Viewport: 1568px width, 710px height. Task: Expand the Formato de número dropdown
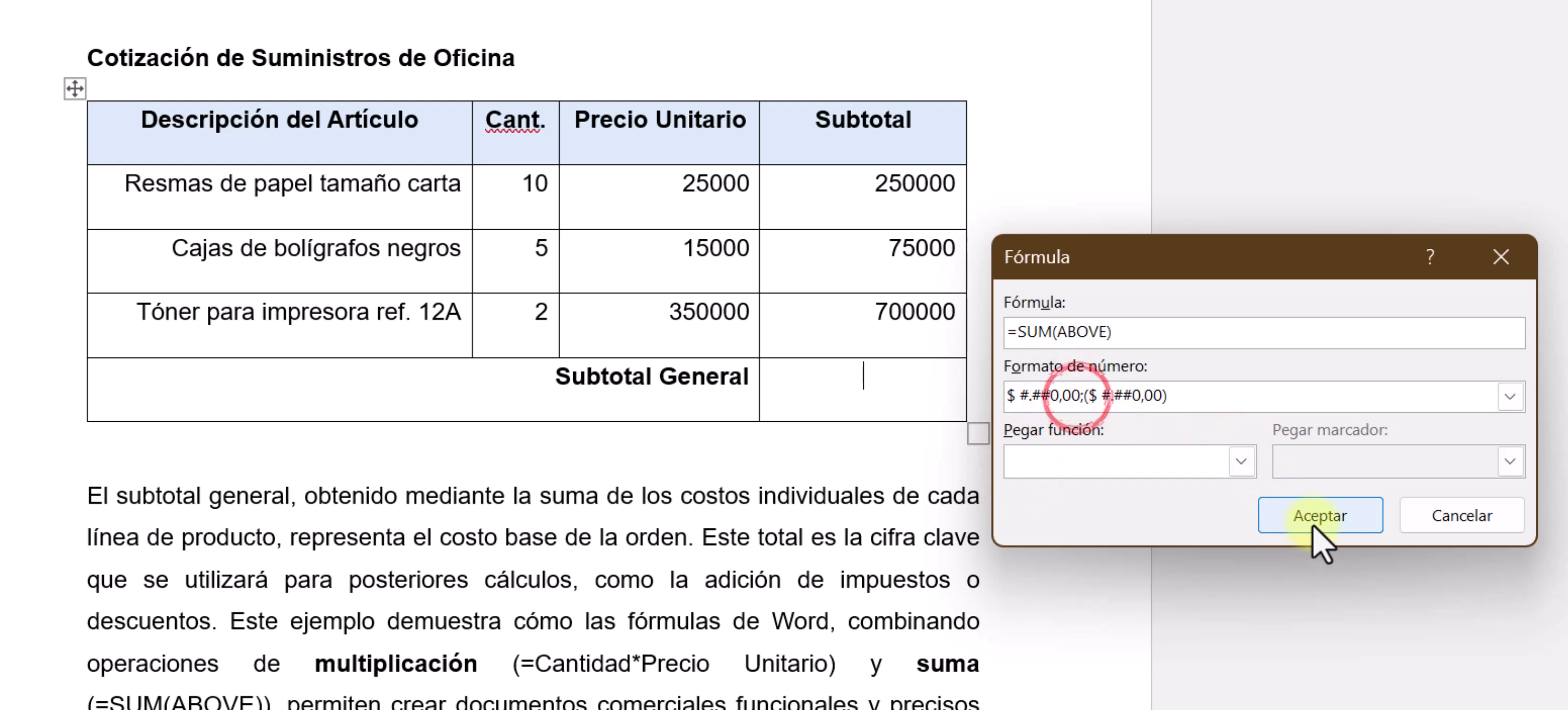tap(1509, 396)
